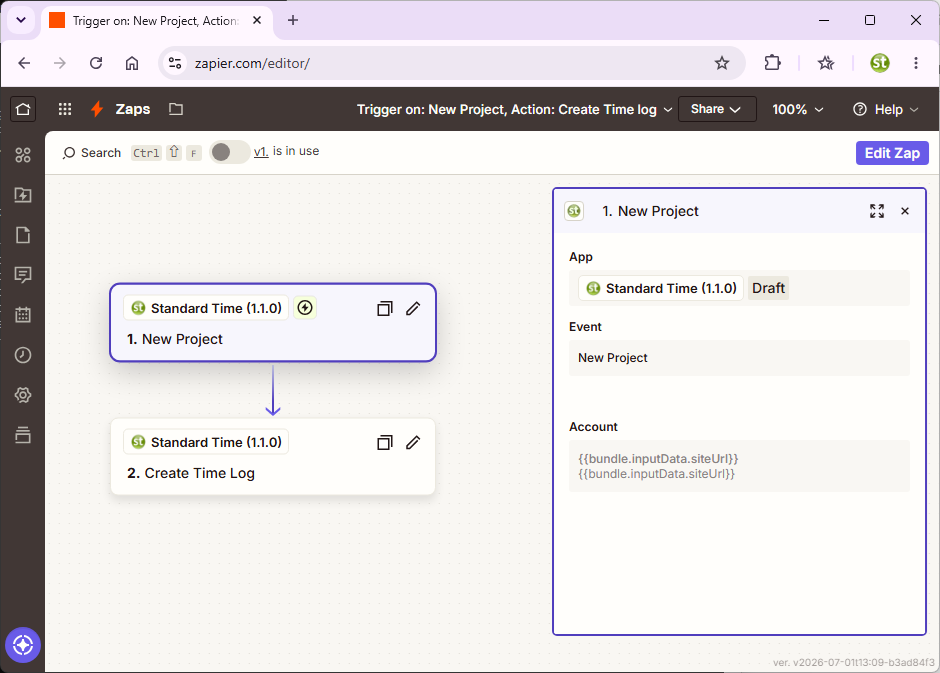Open the Zap folder icon

point(176,109)
